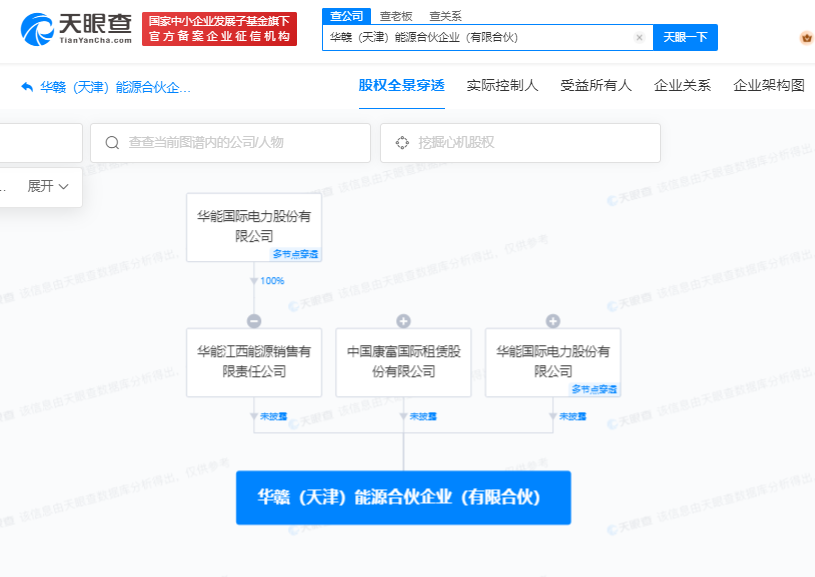Click the avatar icon at top right
Image resolution: width=815 pixels, height=577 pixels.
pyautogui.click(x=807, y=38)
